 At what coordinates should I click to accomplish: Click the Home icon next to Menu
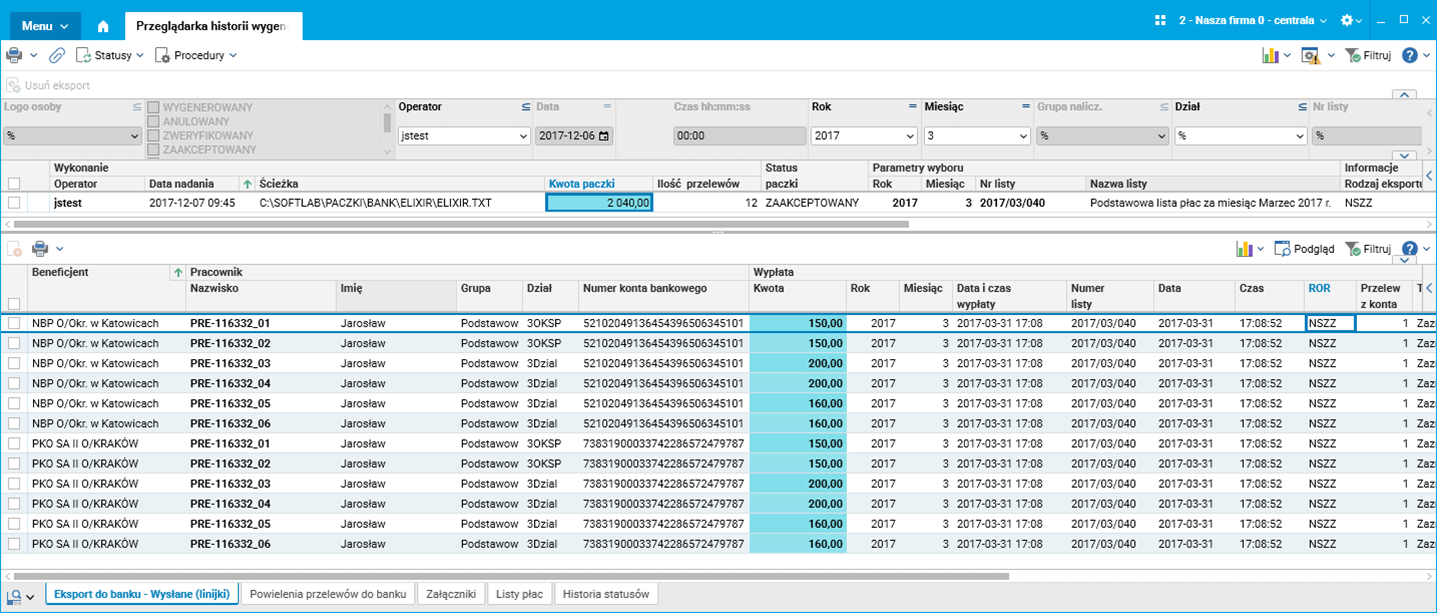coord(103,26)
